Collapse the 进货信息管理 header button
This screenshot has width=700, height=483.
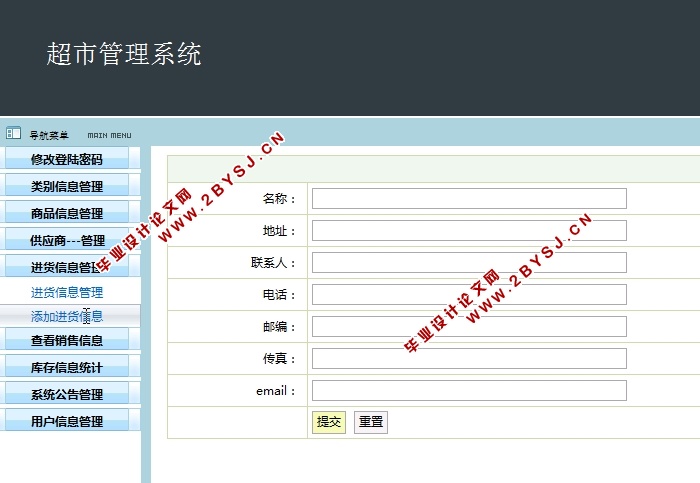coord(67,267)
